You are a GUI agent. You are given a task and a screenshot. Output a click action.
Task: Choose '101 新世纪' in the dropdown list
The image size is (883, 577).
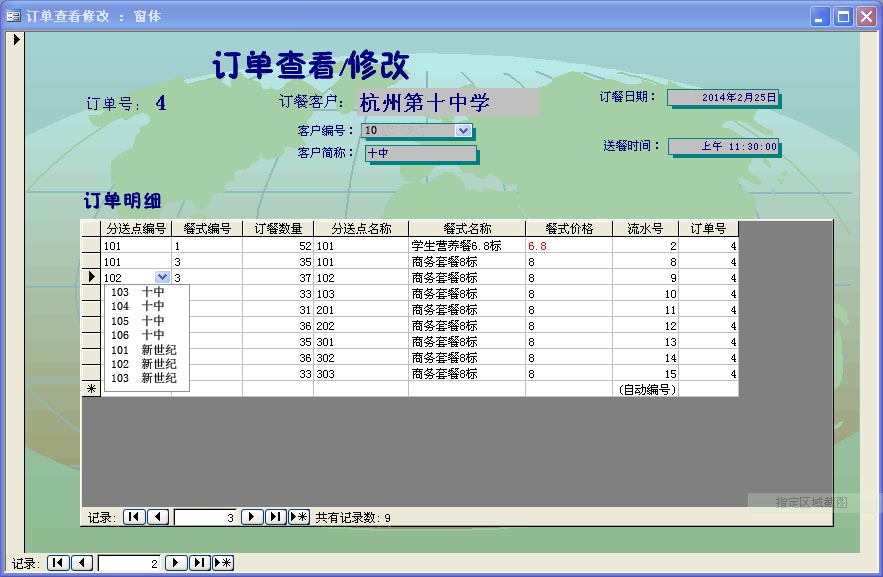click(x=137, y=350)
